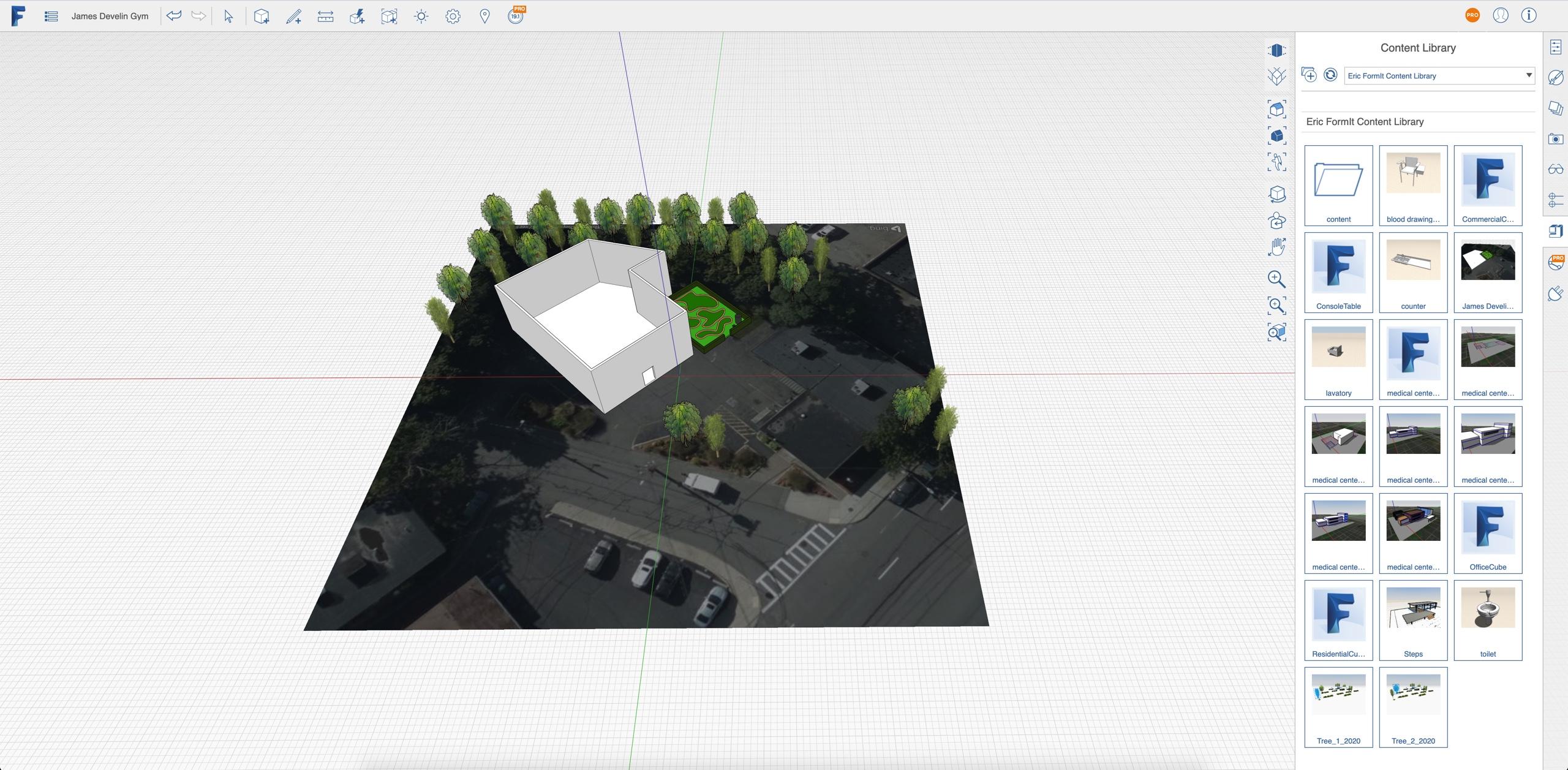The image size is (1568, 770).
Task: Zoom to the selected cube
Action: [x=1277, y=332]
